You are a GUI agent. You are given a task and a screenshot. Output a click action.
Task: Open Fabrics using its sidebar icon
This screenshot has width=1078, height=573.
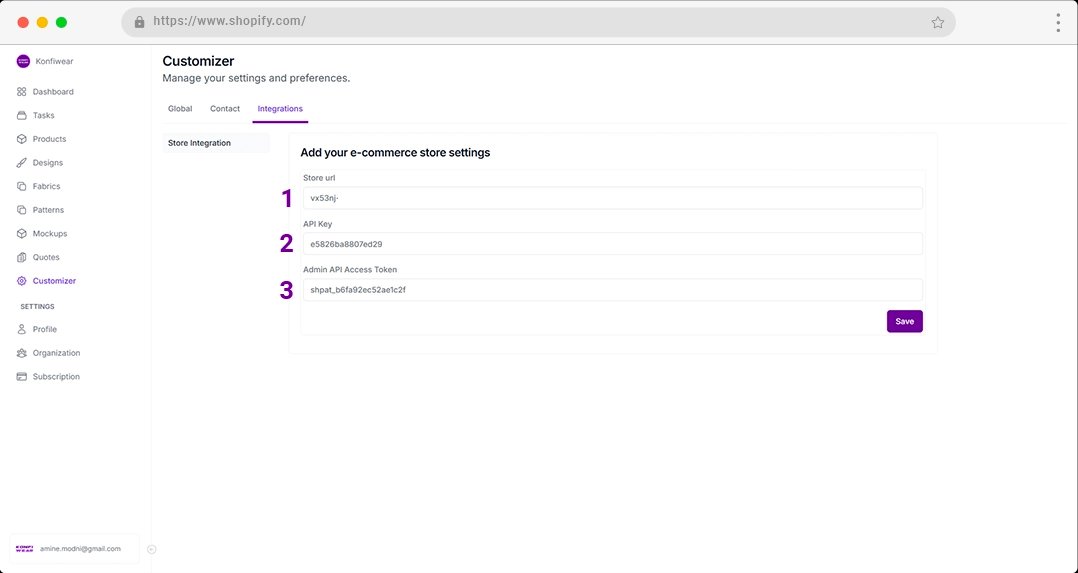coord(22,186)
